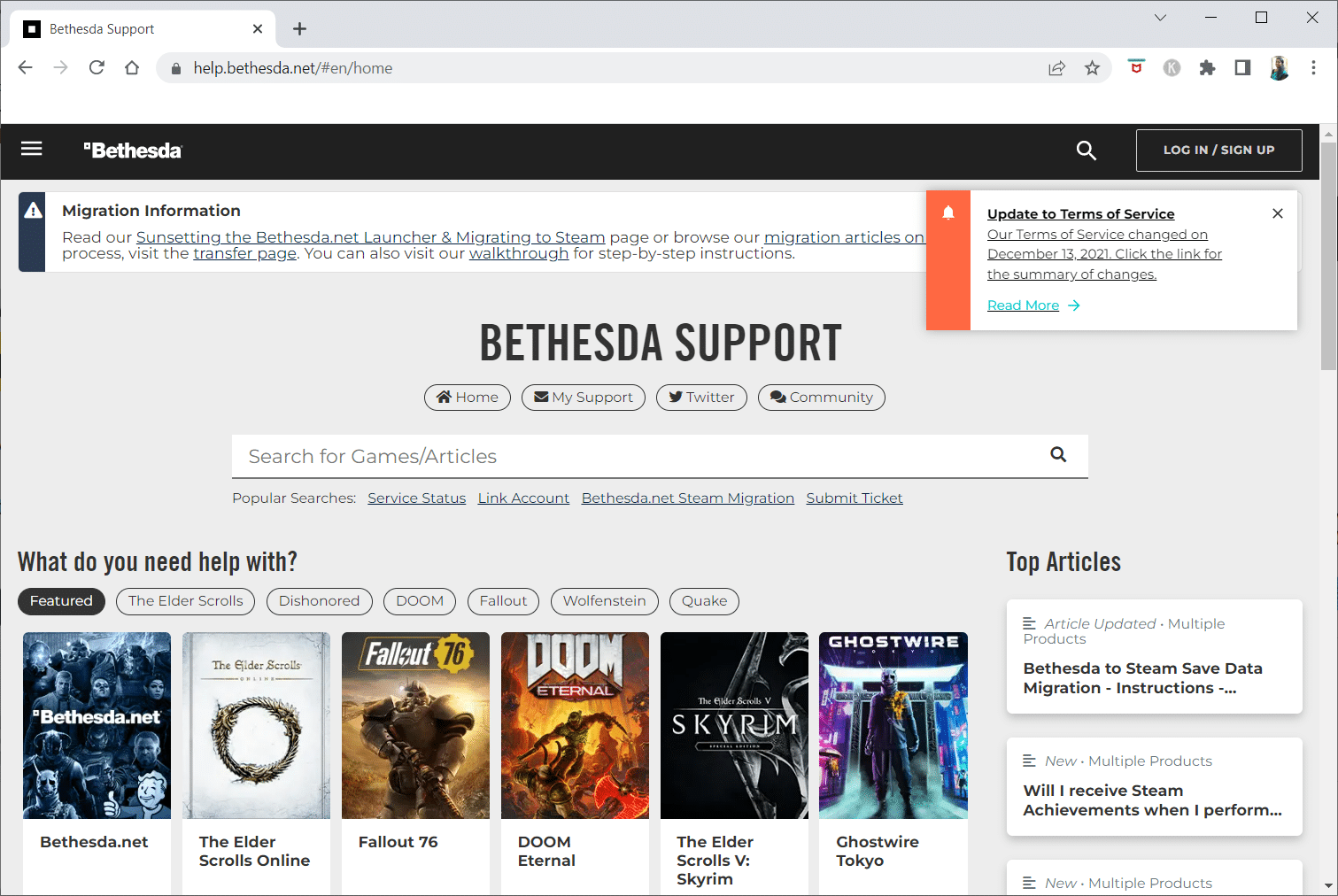The width and height of the screenshot is (1338, 896).
Task: Open Submit Ticket popular search
Action: point(855,498)
